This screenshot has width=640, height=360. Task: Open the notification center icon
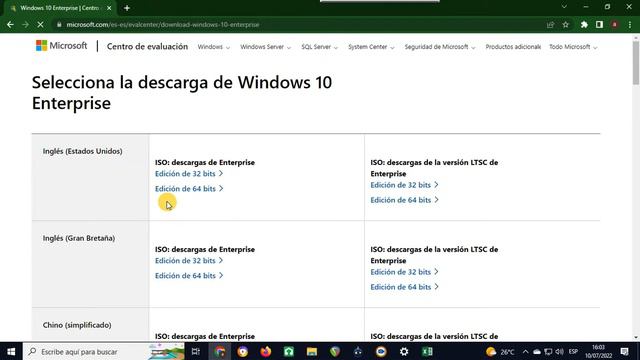[x=624, y=351]
